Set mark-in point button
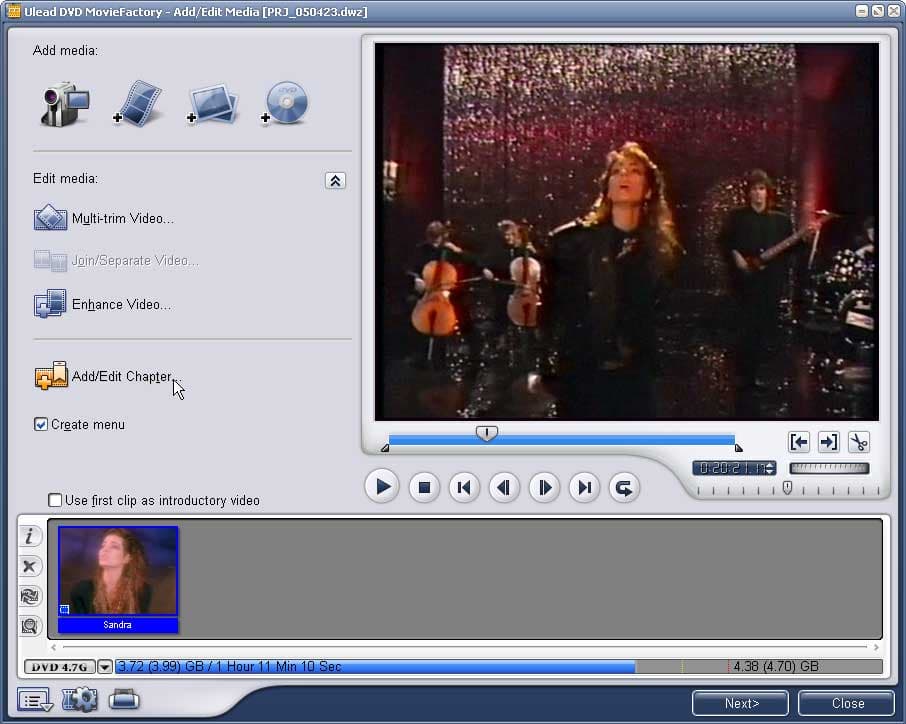906x724 pixels. (799, 443)
